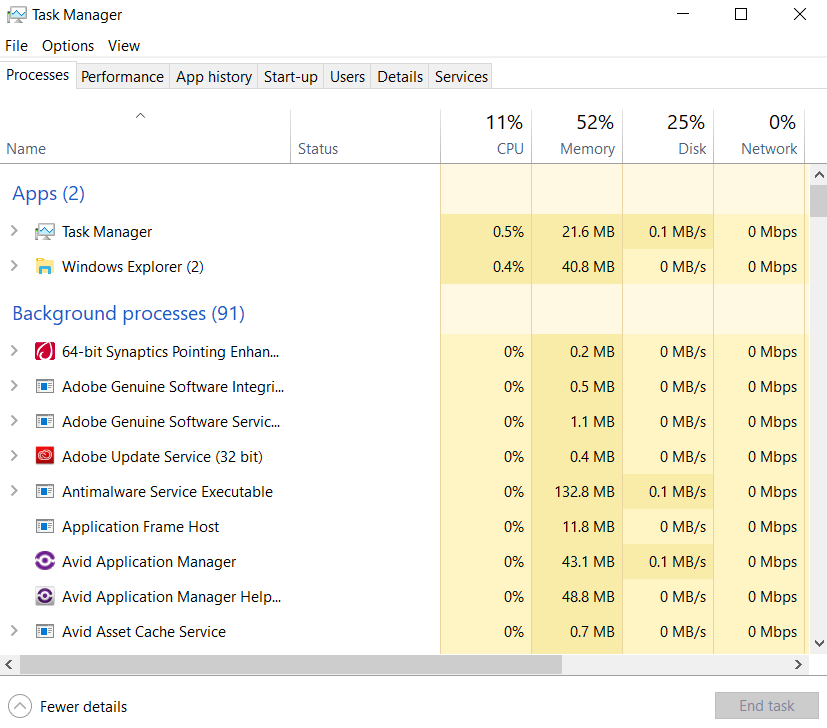Click the 48.8 MB memory value
The image size is (827, 728).
tap(588, 597)
